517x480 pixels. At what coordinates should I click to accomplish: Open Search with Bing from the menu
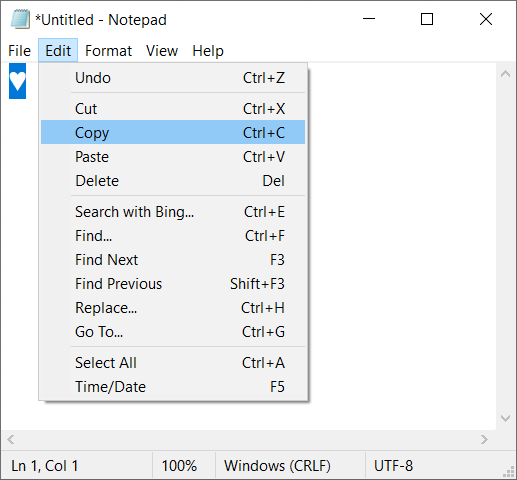[173, 212]
